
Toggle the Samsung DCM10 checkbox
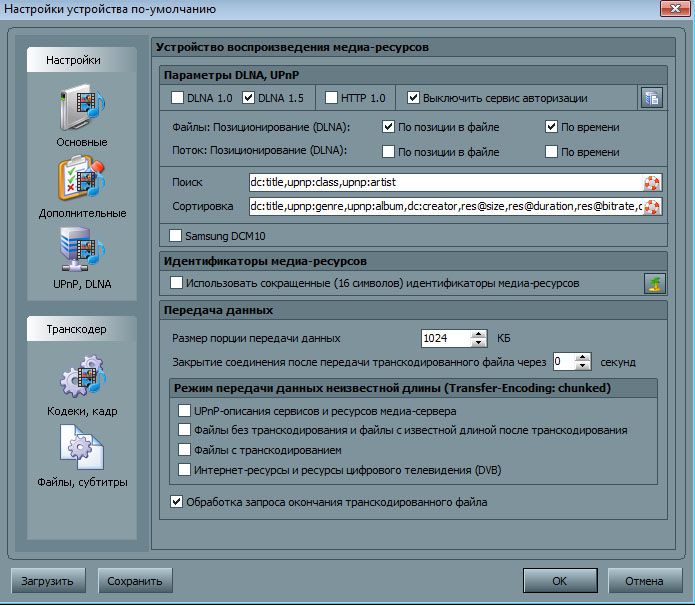[177, 237]
